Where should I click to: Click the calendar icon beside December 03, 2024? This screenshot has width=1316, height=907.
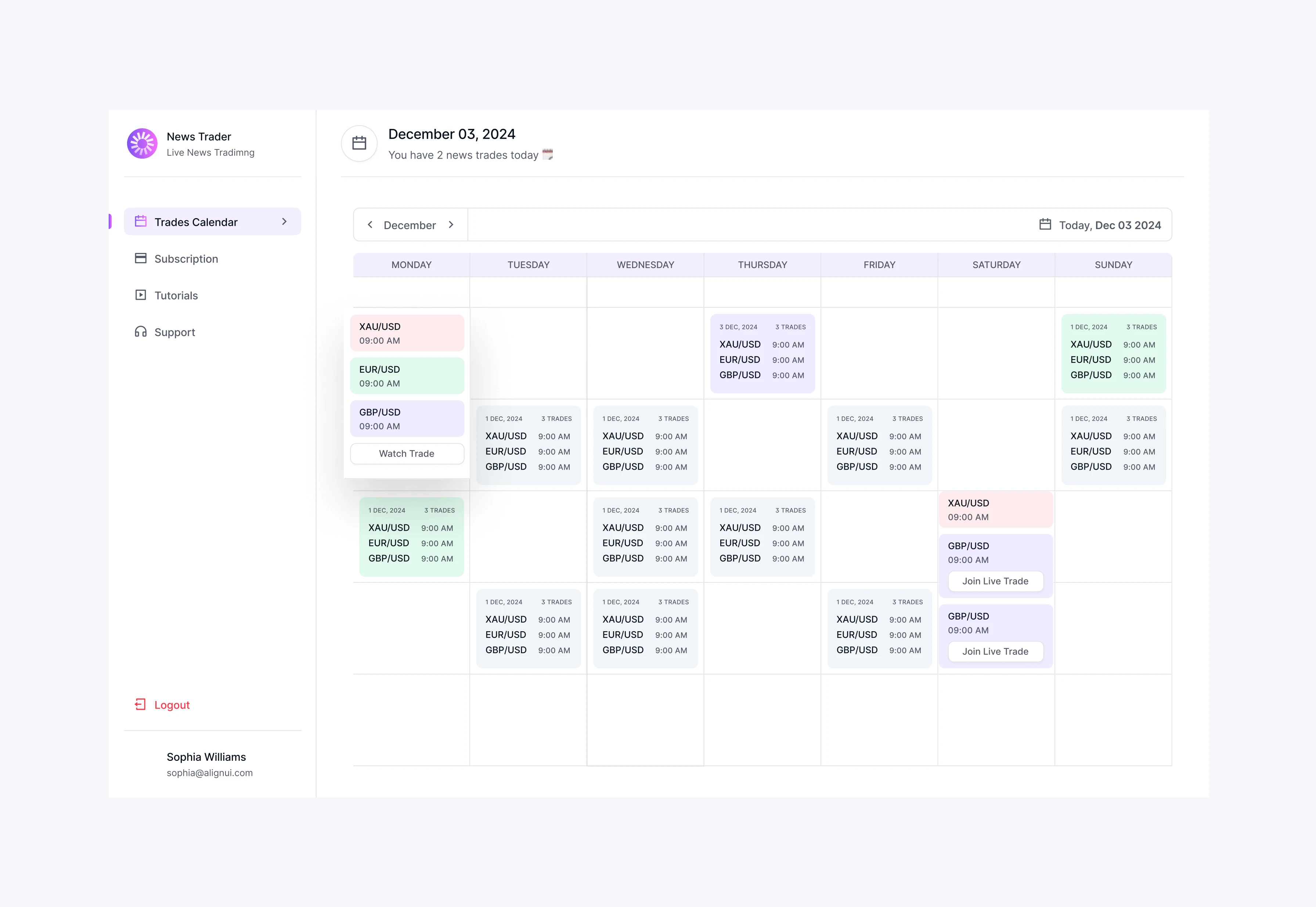(x=359, y=143)
